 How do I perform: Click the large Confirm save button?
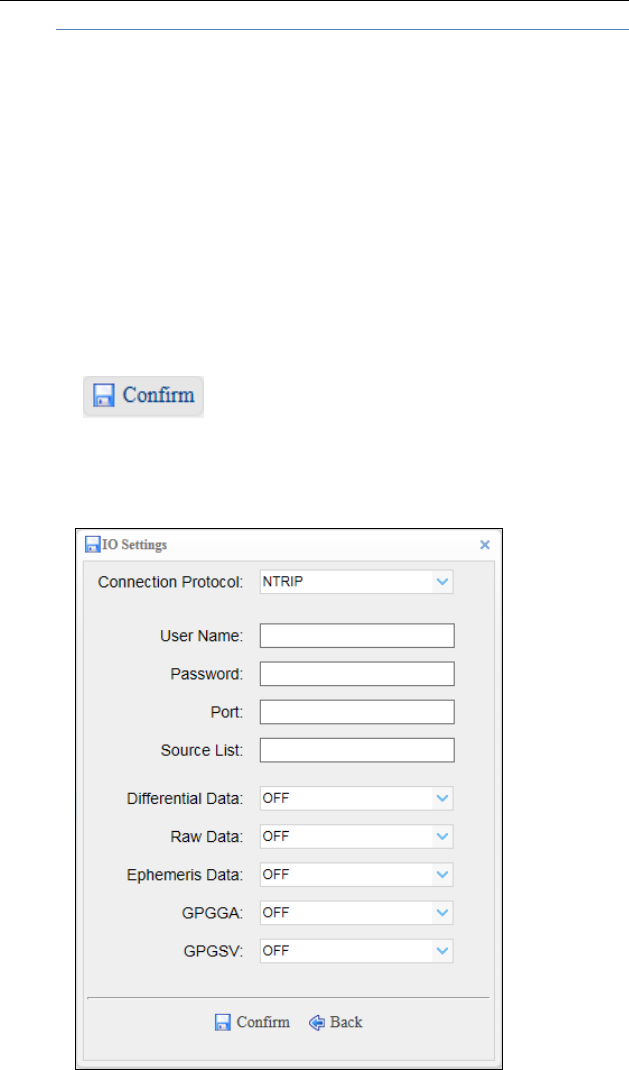[x=143, y=396]
